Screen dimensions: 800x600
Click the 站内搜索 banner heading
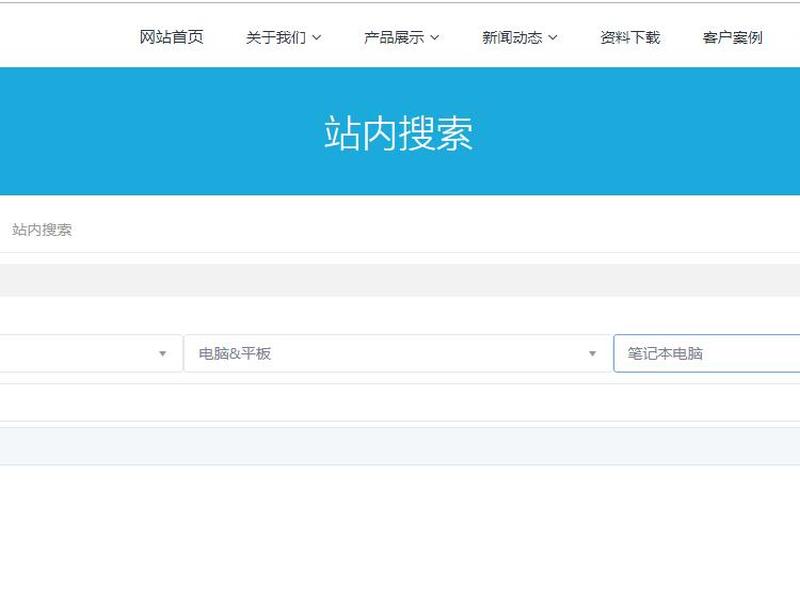coord(398,133)
